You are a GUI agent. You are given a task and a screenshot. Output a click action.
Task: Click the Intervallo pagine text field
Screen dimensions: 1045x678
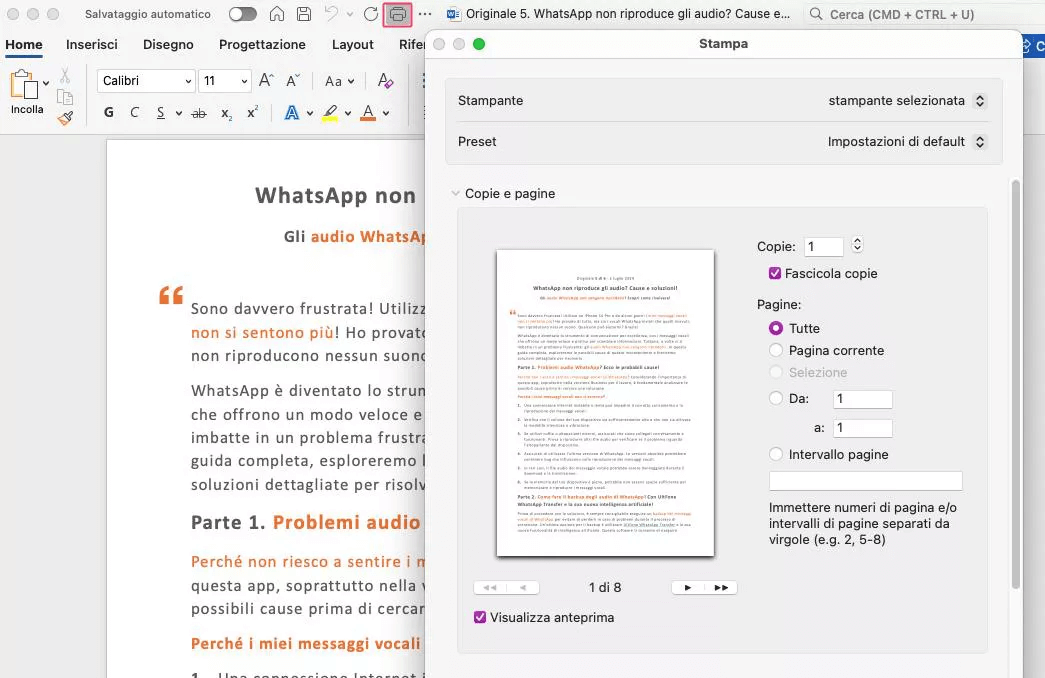click(865, 481)
